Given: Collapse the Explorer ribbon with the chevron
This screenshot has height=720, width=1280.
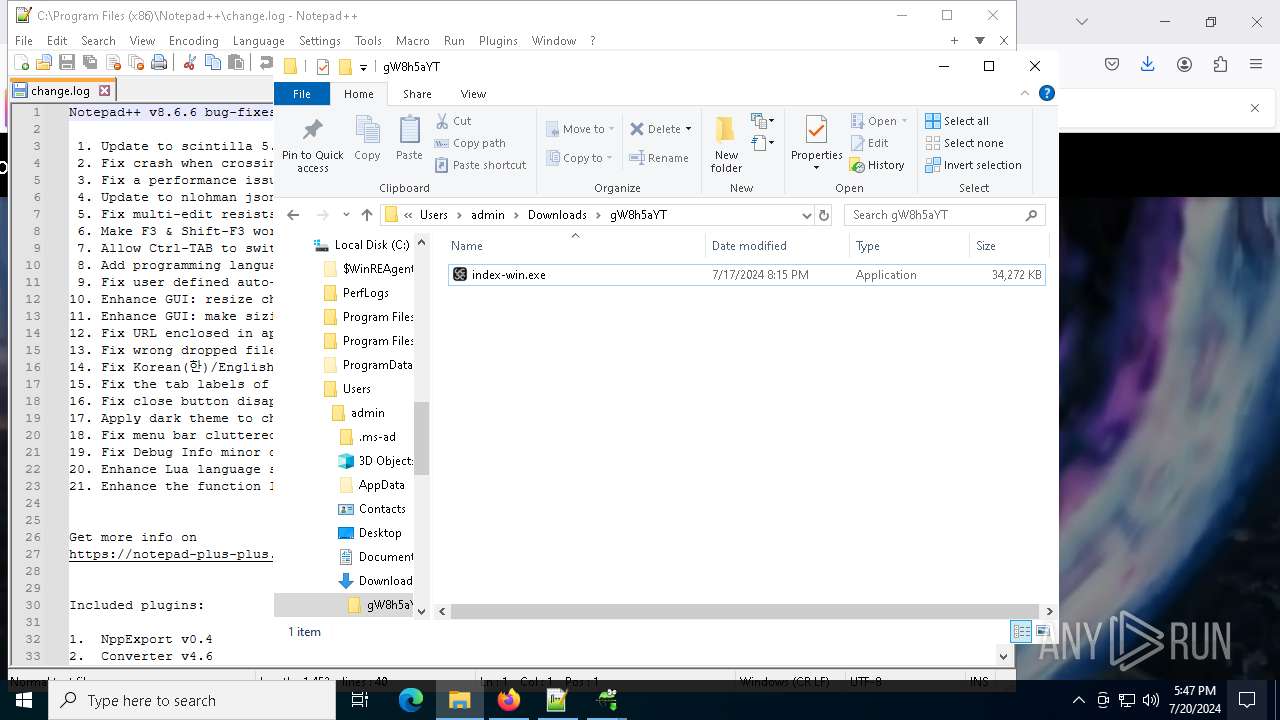Looking at the screenshot, I should [1024, 93].
